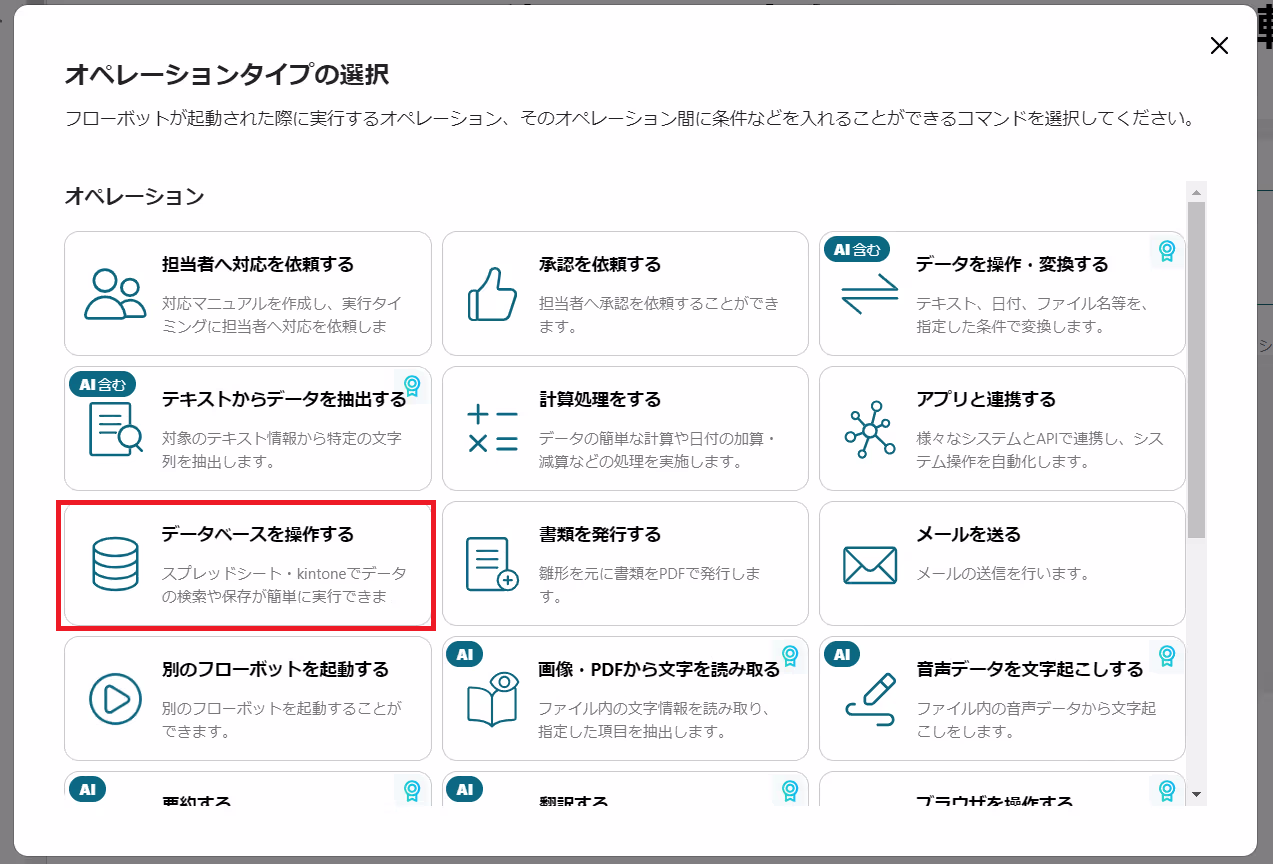Click the math operators icon for 計算処理をする
This screenshot has width=1273, height=864.
point(492,429)
